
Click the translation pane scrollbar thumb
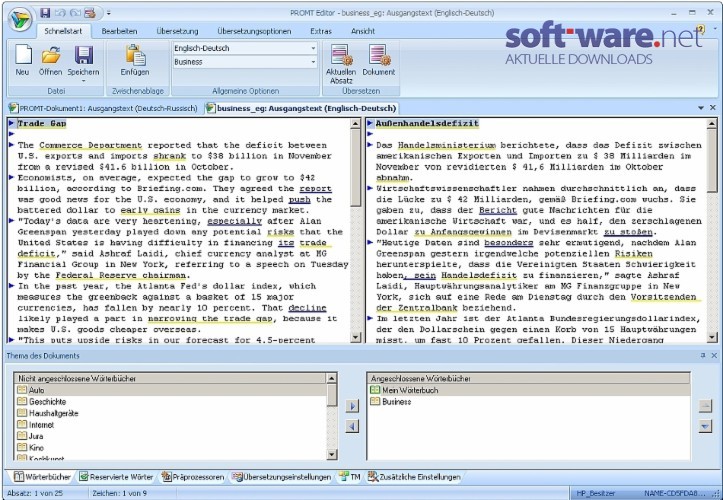[712, 160]
